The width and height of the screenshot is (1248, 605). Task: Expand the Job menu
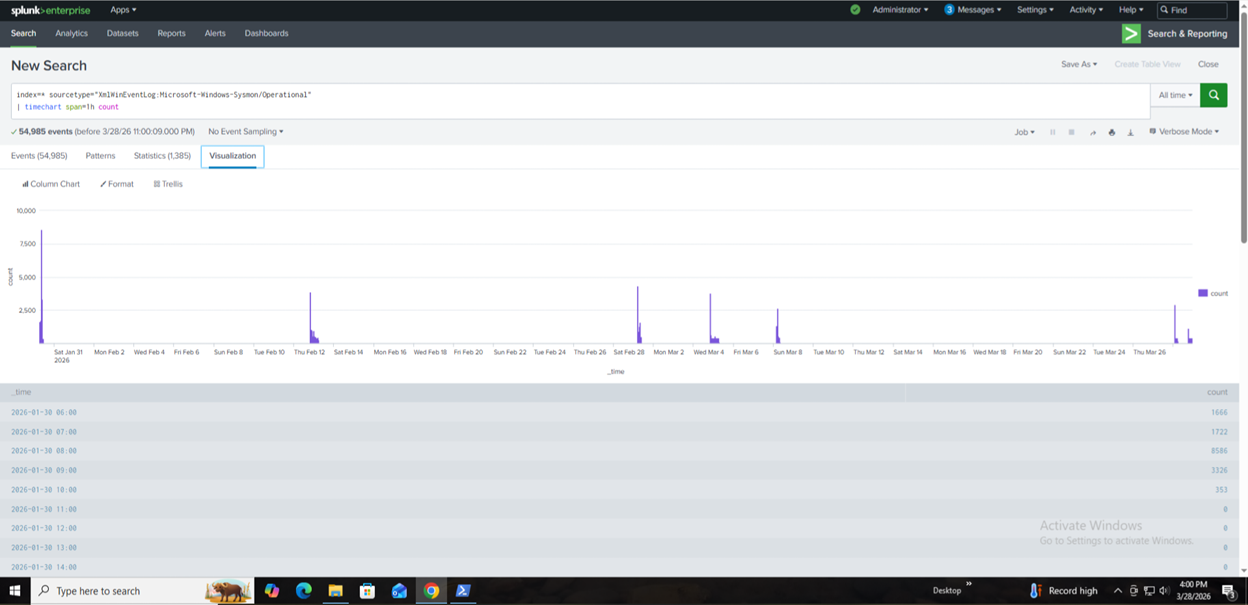[x=1025, y=131]
